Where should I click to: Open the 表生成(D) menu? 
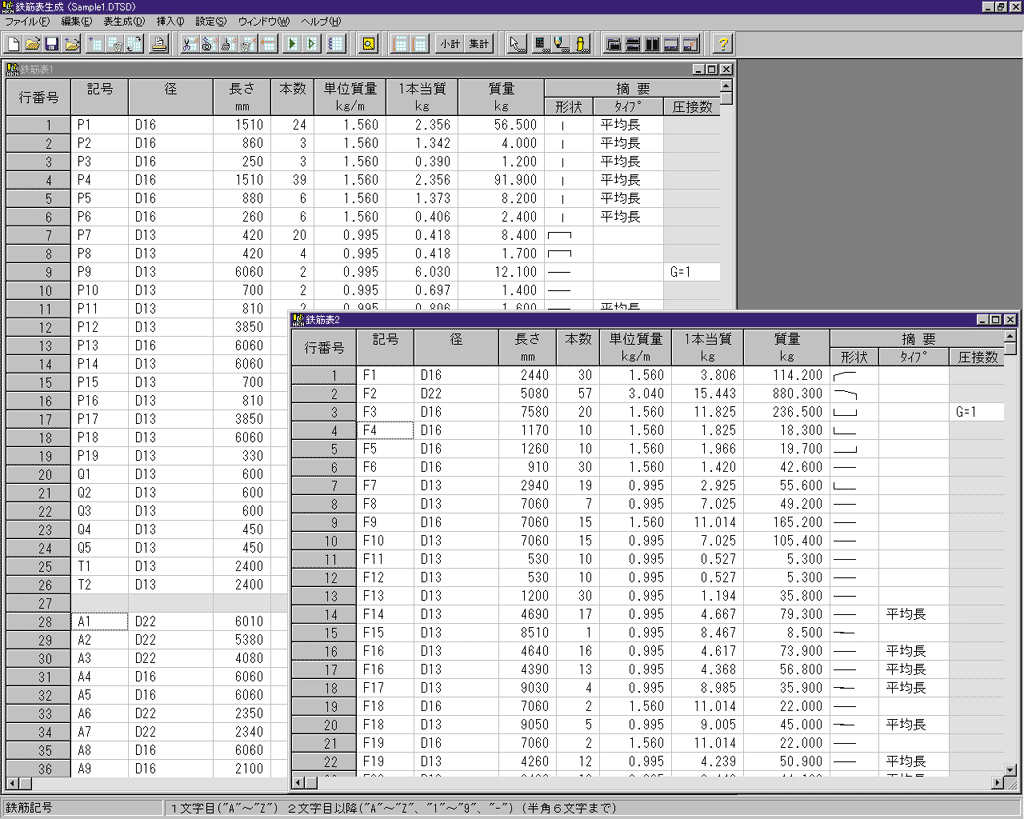tap(124, 22)
